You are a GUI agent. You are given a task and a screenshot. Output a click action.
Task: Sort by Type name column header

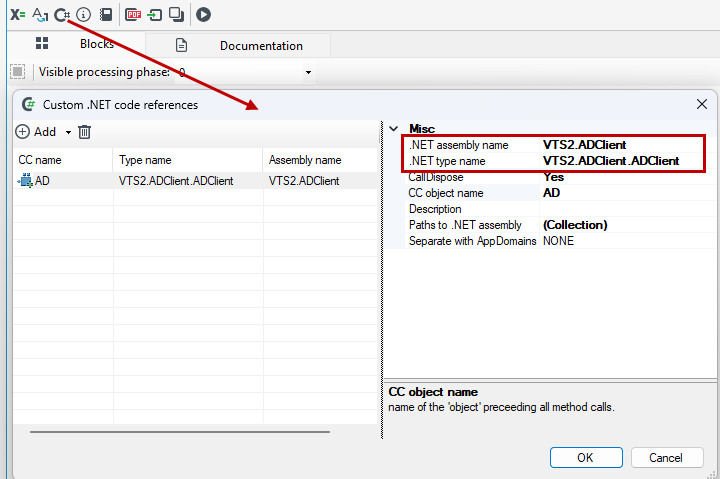point(188,160)
